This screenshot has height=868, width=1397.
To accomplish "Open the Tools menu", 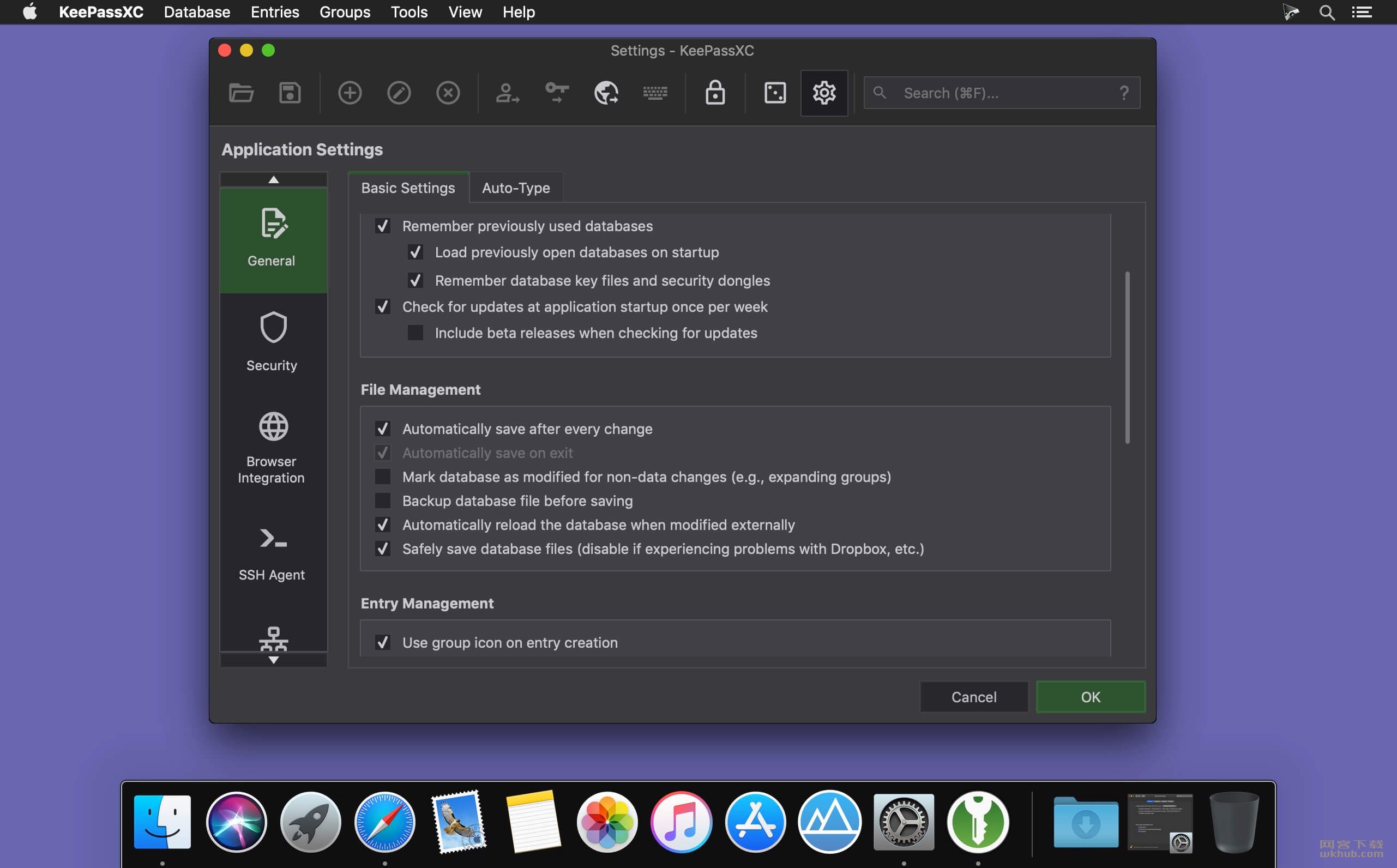I will (409, 12).
